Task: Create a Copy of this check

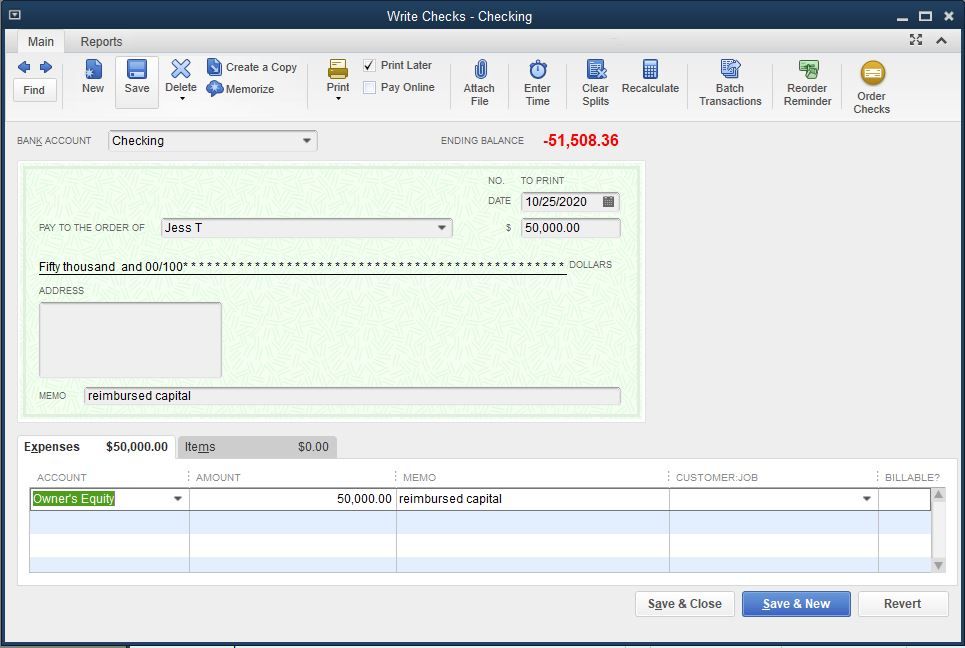Action: [252, 67]
